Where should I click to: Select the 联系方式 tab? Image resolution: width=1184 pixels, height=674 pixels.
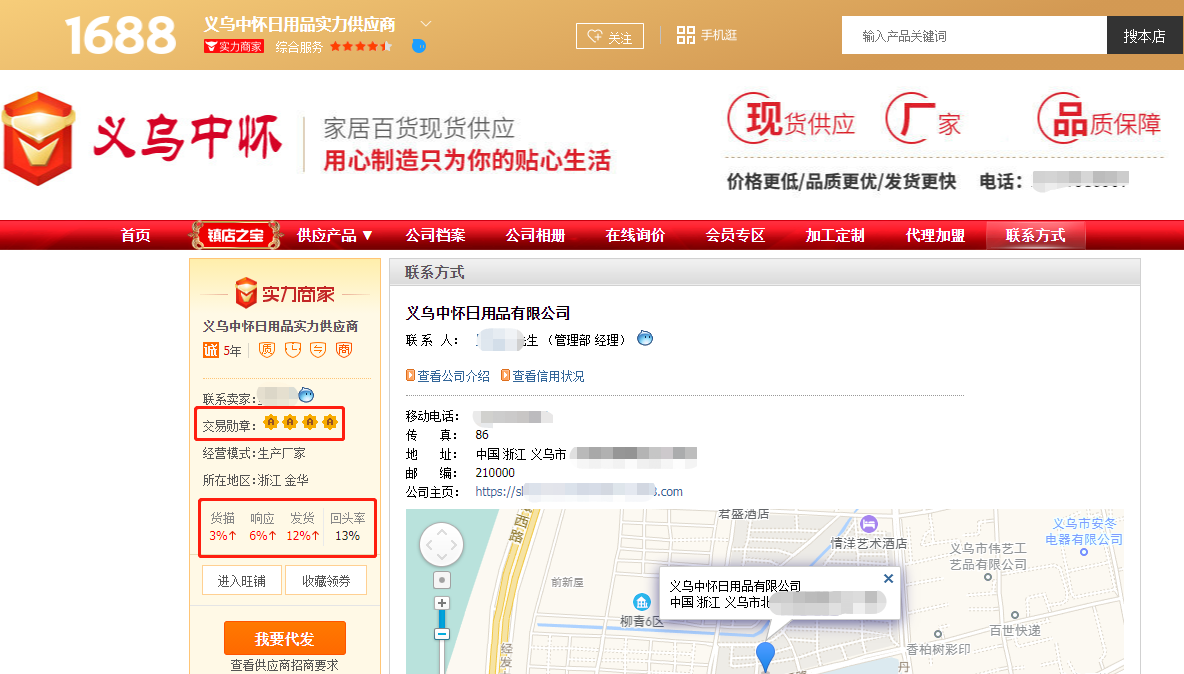coord(1036,235)
